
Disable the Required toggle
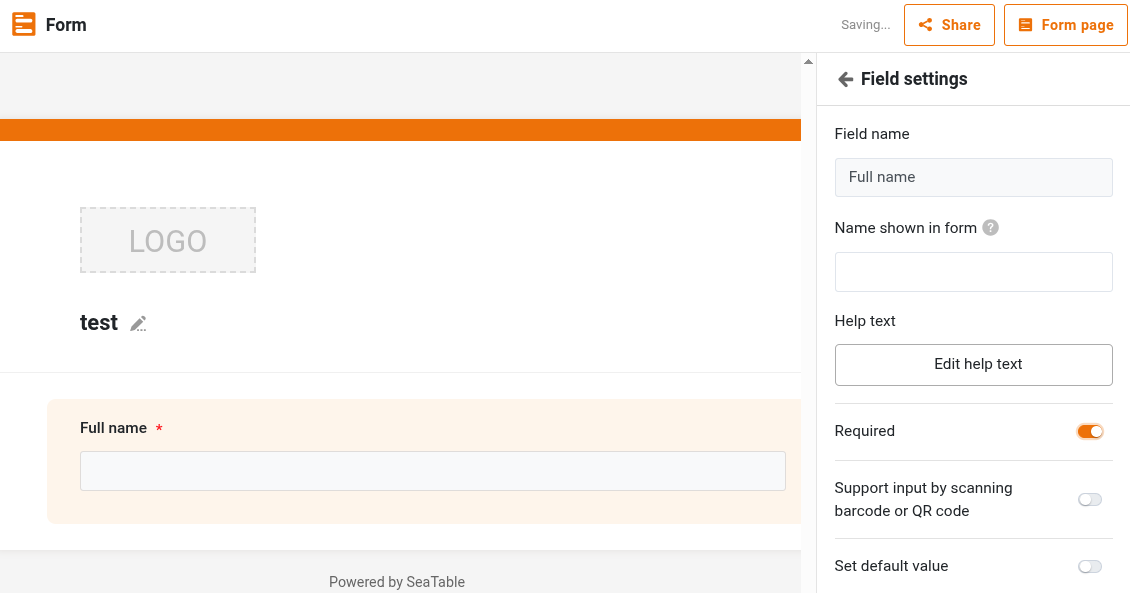tap(1090, 432)
